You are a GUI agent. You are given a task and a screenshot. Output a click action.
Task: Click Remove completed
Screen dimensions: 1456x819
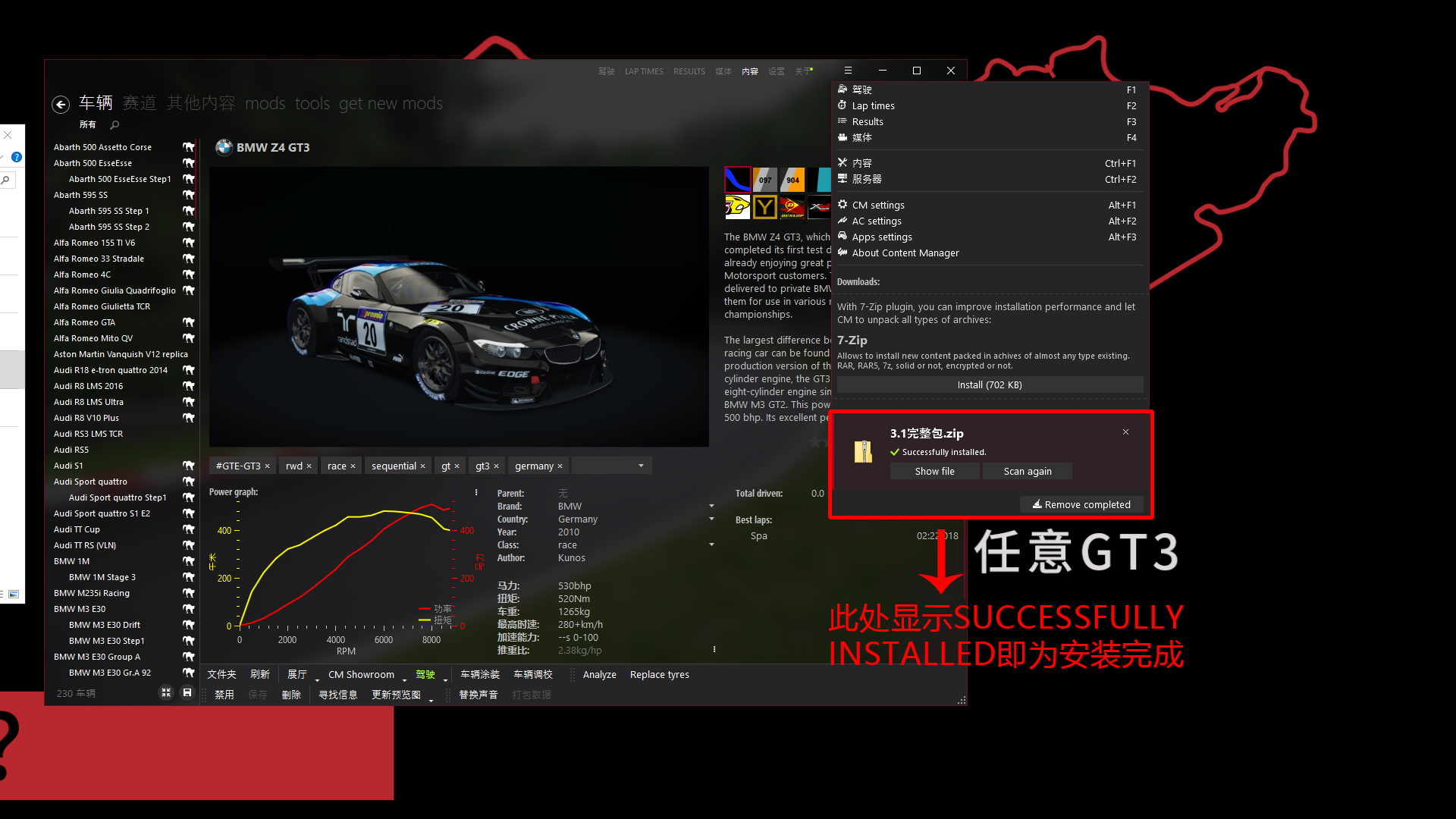point(1081,504)
